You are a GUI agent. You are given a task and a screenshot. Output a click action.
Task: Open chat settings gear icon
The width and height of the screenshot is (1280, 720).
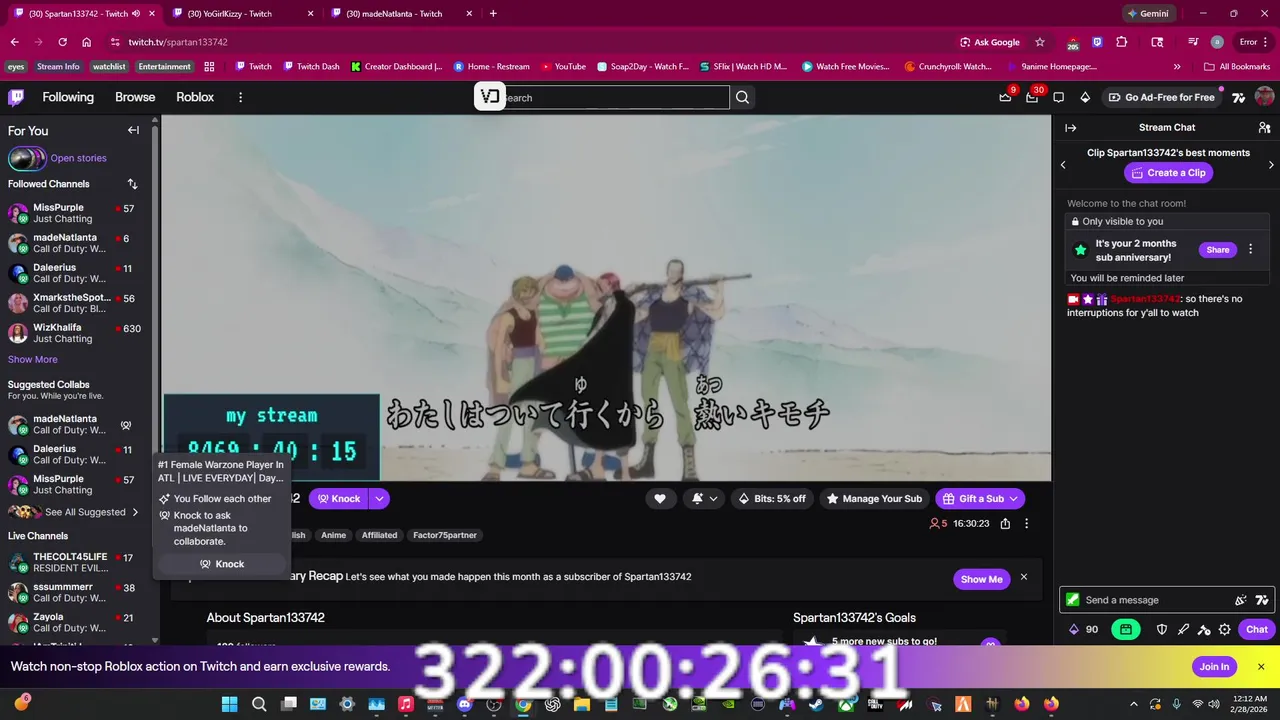[1225, 629]
